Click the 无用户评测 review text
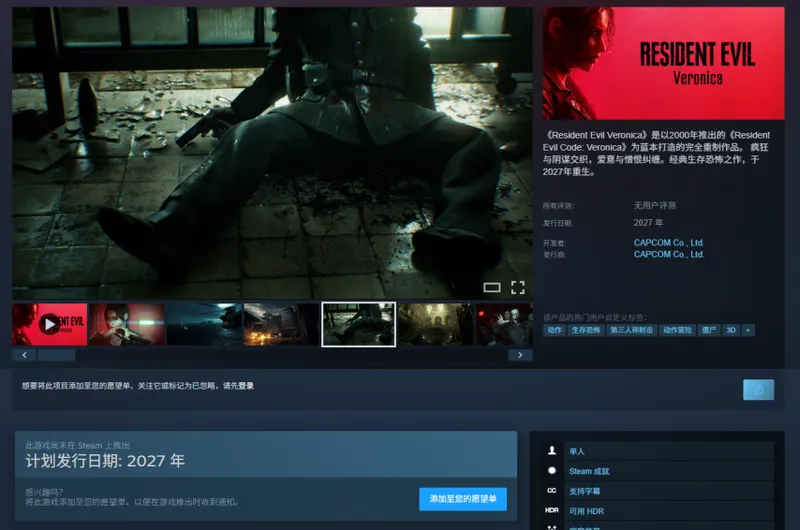Screen dimensions: 800x530 [x=655, y=205]
